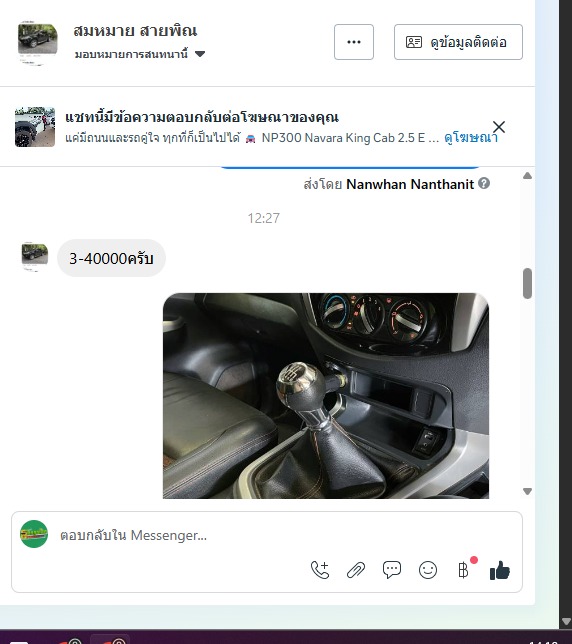Screen dimensions: 572x644
Task: Send a thumbs-up like
Action: 500,570
